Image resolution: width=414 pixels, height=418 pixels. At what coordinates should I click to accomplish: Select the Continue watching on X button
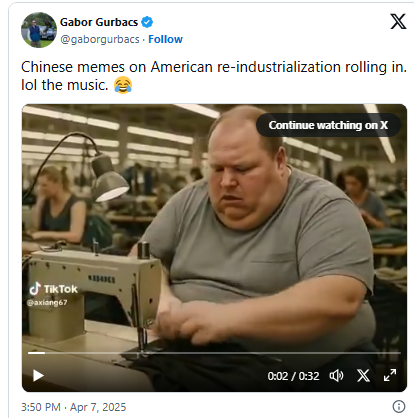(x=328, y=125)
